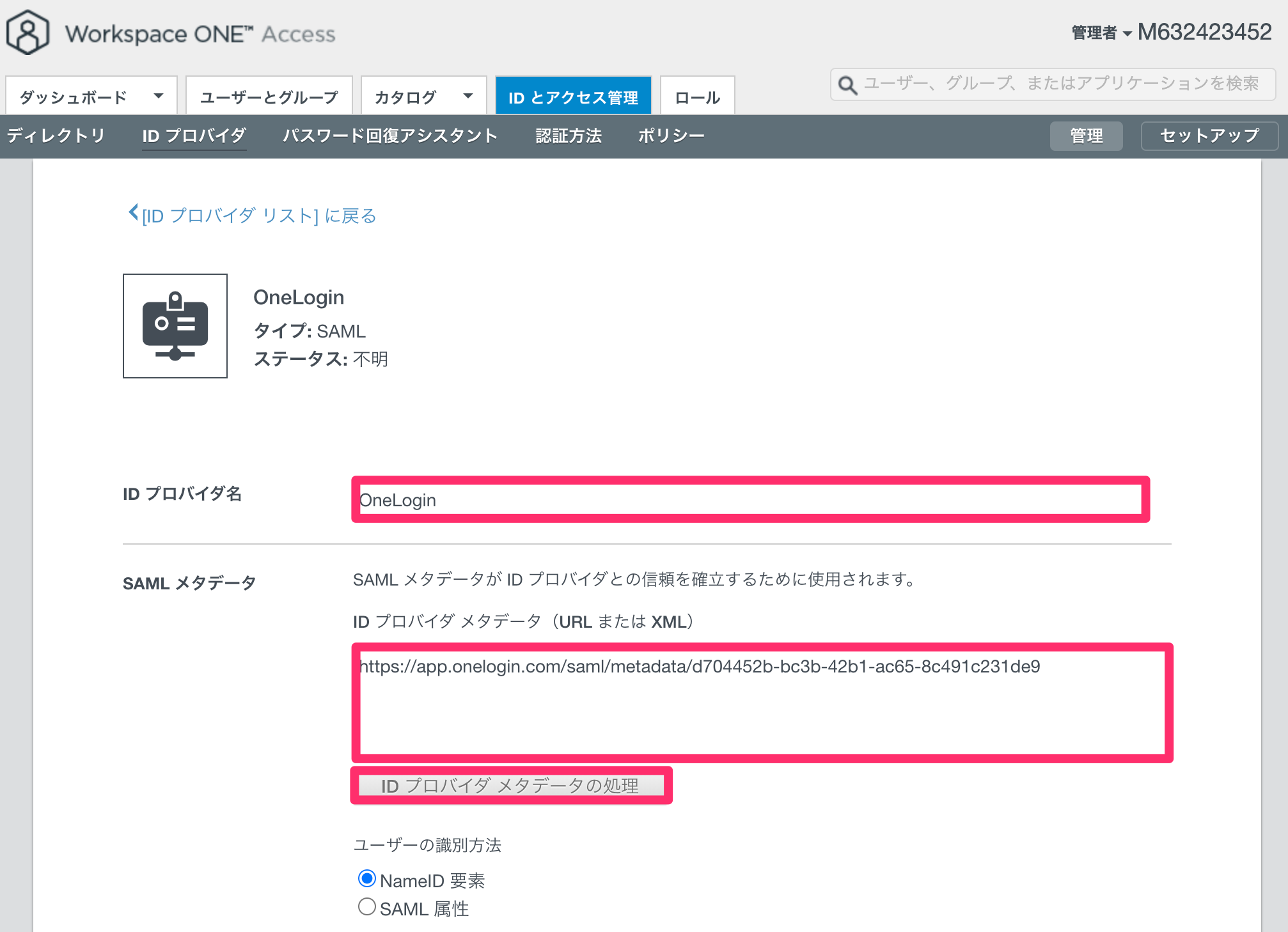Open the ユーザーとグループ tab
Image resolution: width=1288 pixels, height=932 pixels.
click(x=269, y=96)
